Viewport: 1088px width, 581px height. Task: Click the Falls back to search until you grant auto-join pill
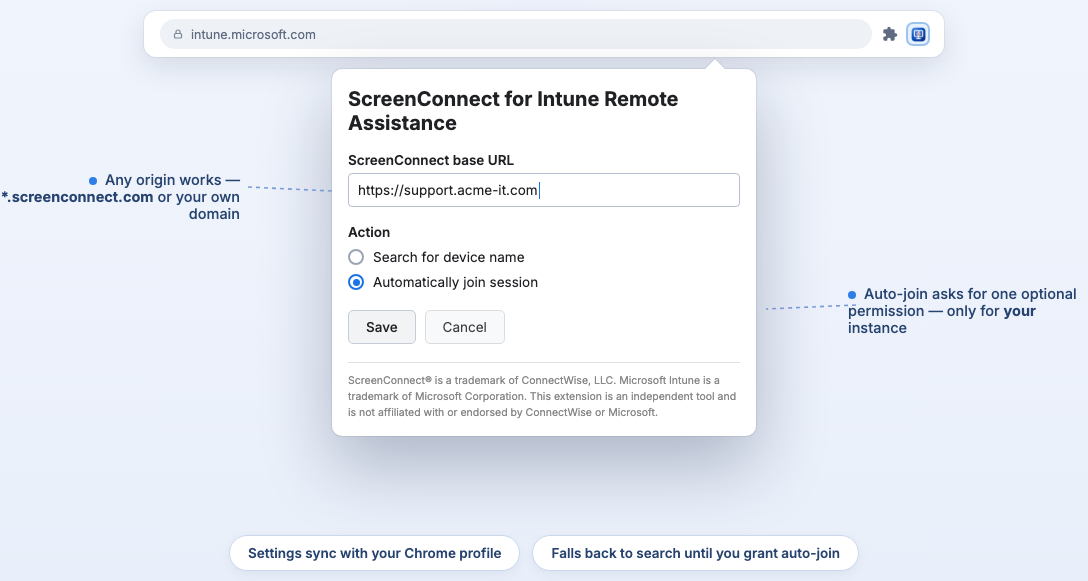[x=695, y=553]
